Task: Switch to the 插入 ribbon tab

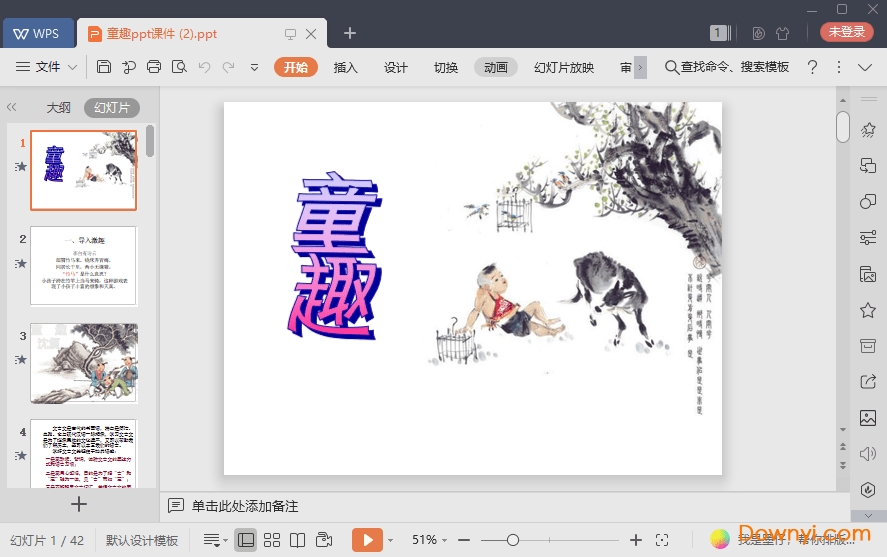Action: [346, 67]
